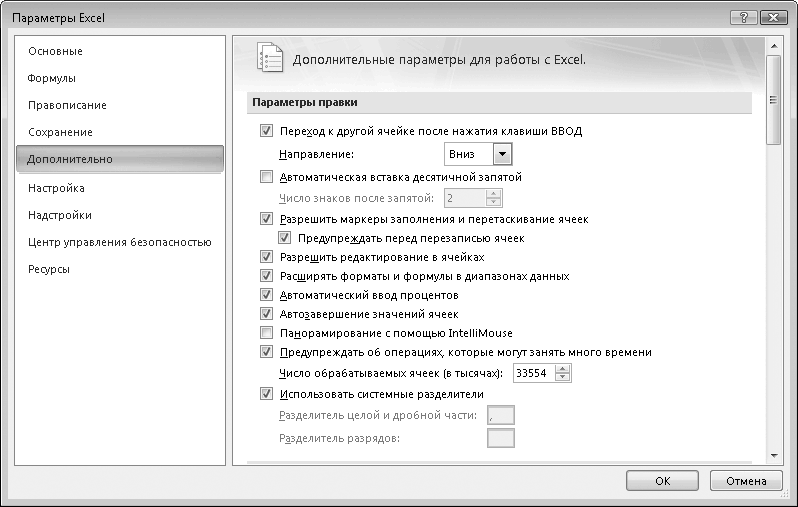The width and height of the screenshot is (798, 507).
Task: Click the scrollbar up arrow
Action: (x=774, y=46)
